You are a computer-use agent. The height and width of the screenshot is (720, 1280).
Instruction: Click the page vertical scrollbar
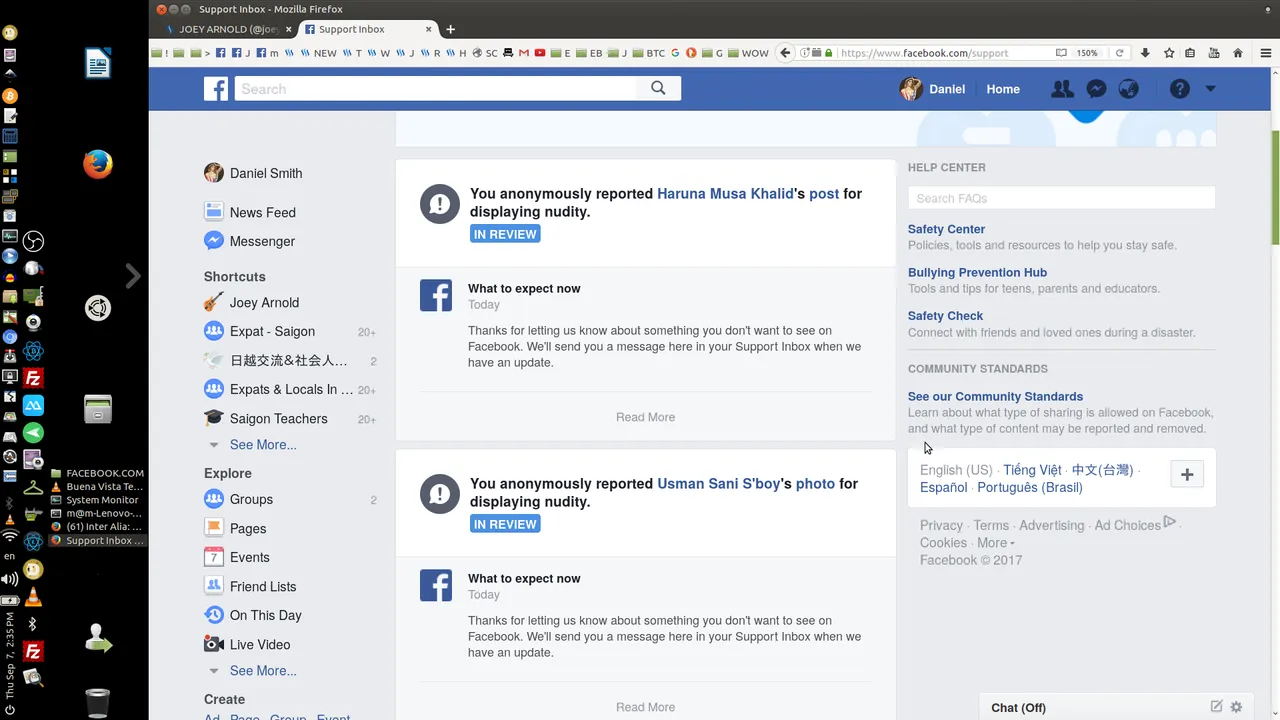coord(1275,188)
